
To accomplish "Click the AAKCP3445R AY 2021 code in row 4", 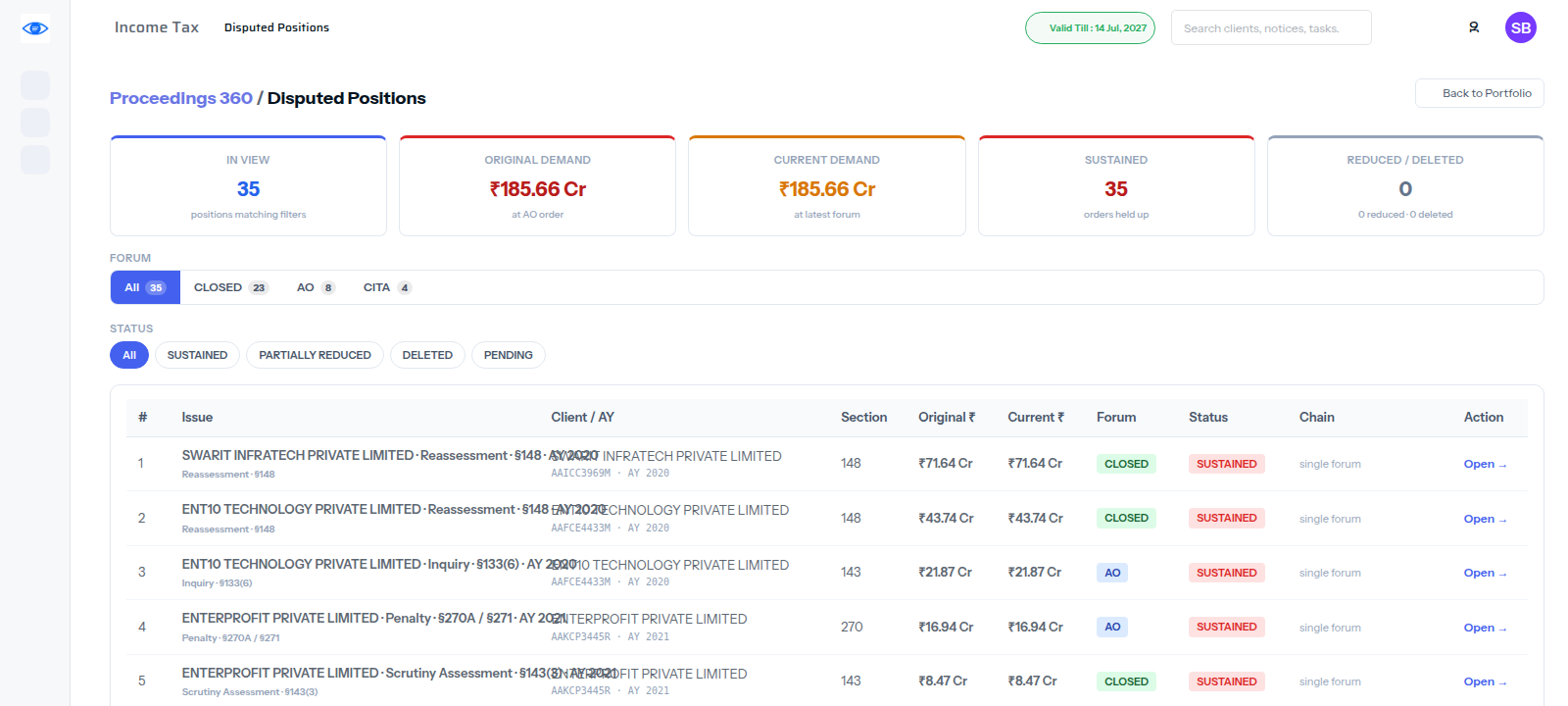I will [x=610, y=636].
